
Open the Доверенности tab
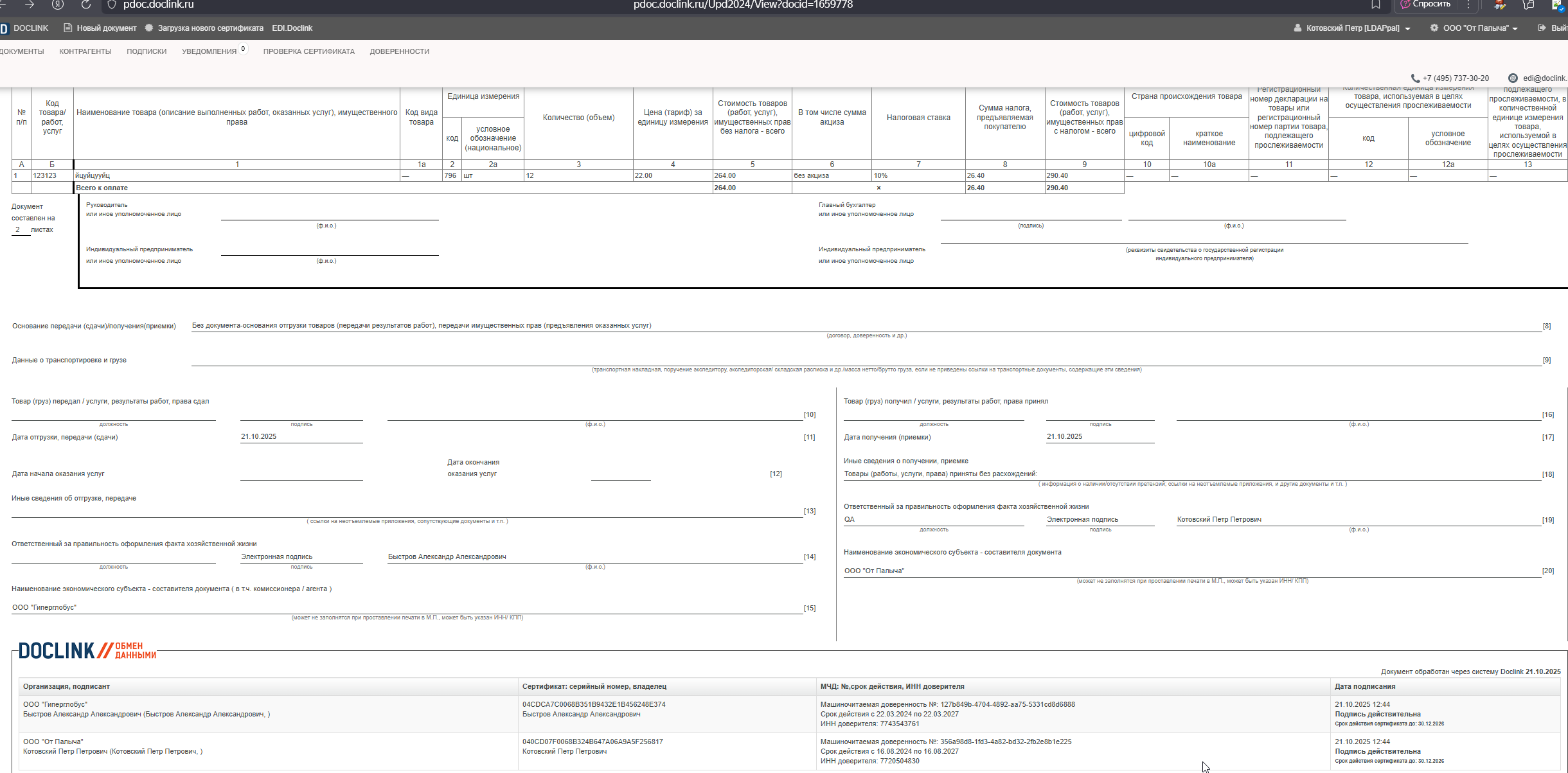point(399,51)
